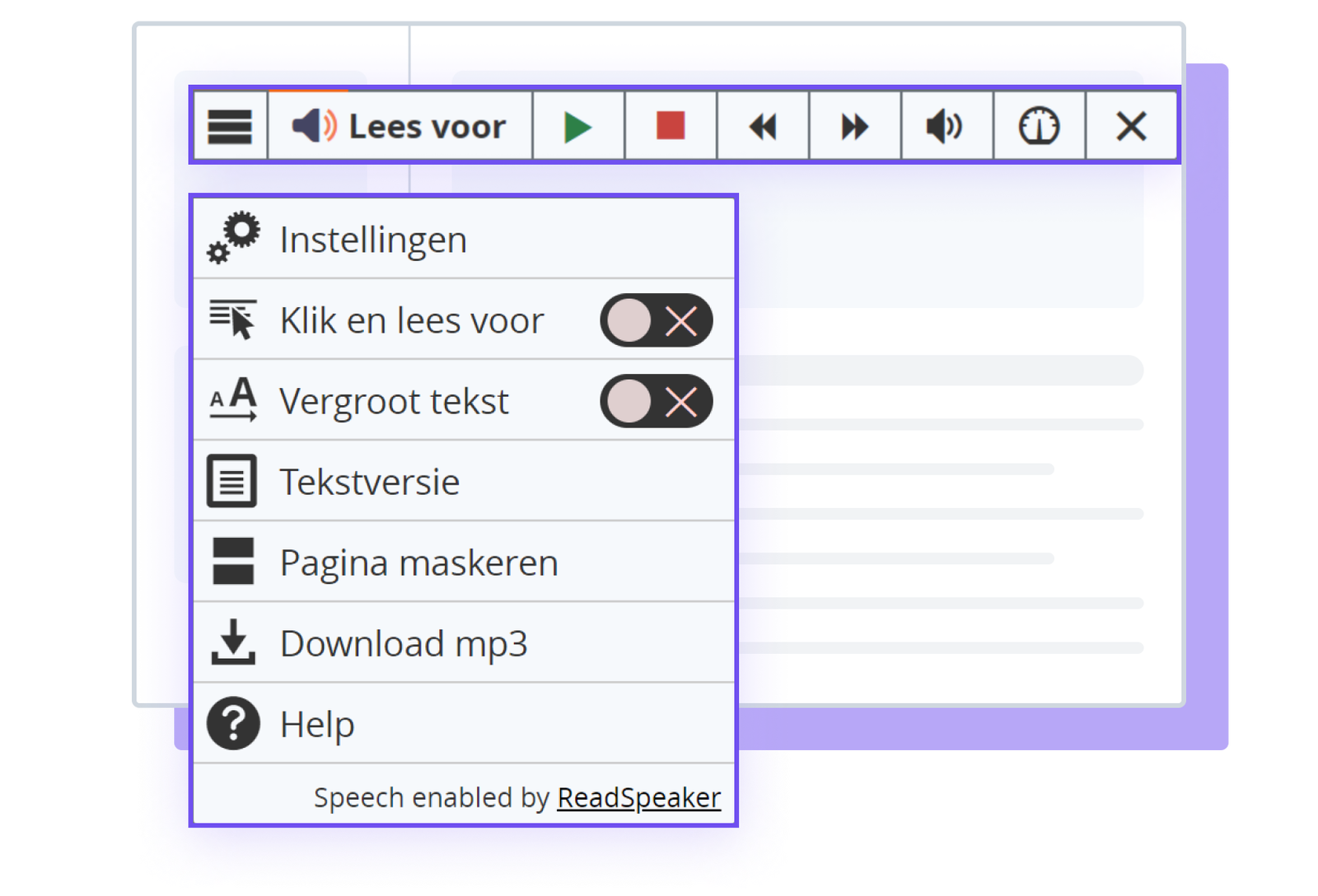Close the toolbar with the X
Viewport: 1318px width, 896px height.
click(1130, 126)
